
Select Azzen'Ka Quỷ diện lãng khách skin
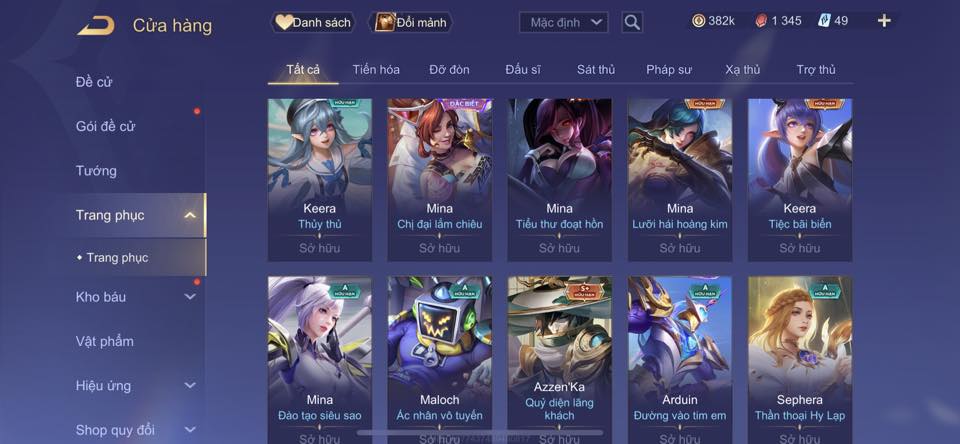point(560,360)
